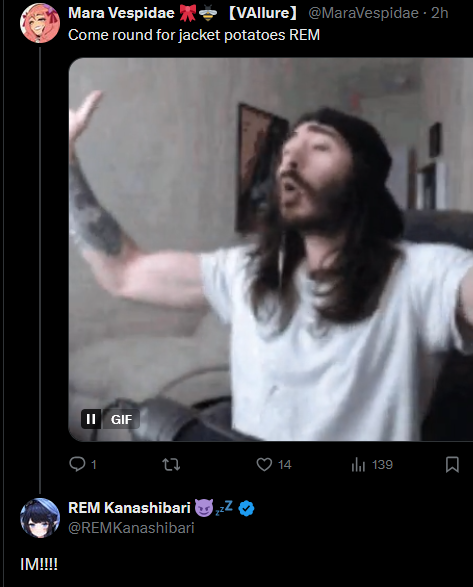Image resolution: width=473 pixels, height=587 pixels.
Task: Open view analytics bar chart icon
Action: (358, 465)
